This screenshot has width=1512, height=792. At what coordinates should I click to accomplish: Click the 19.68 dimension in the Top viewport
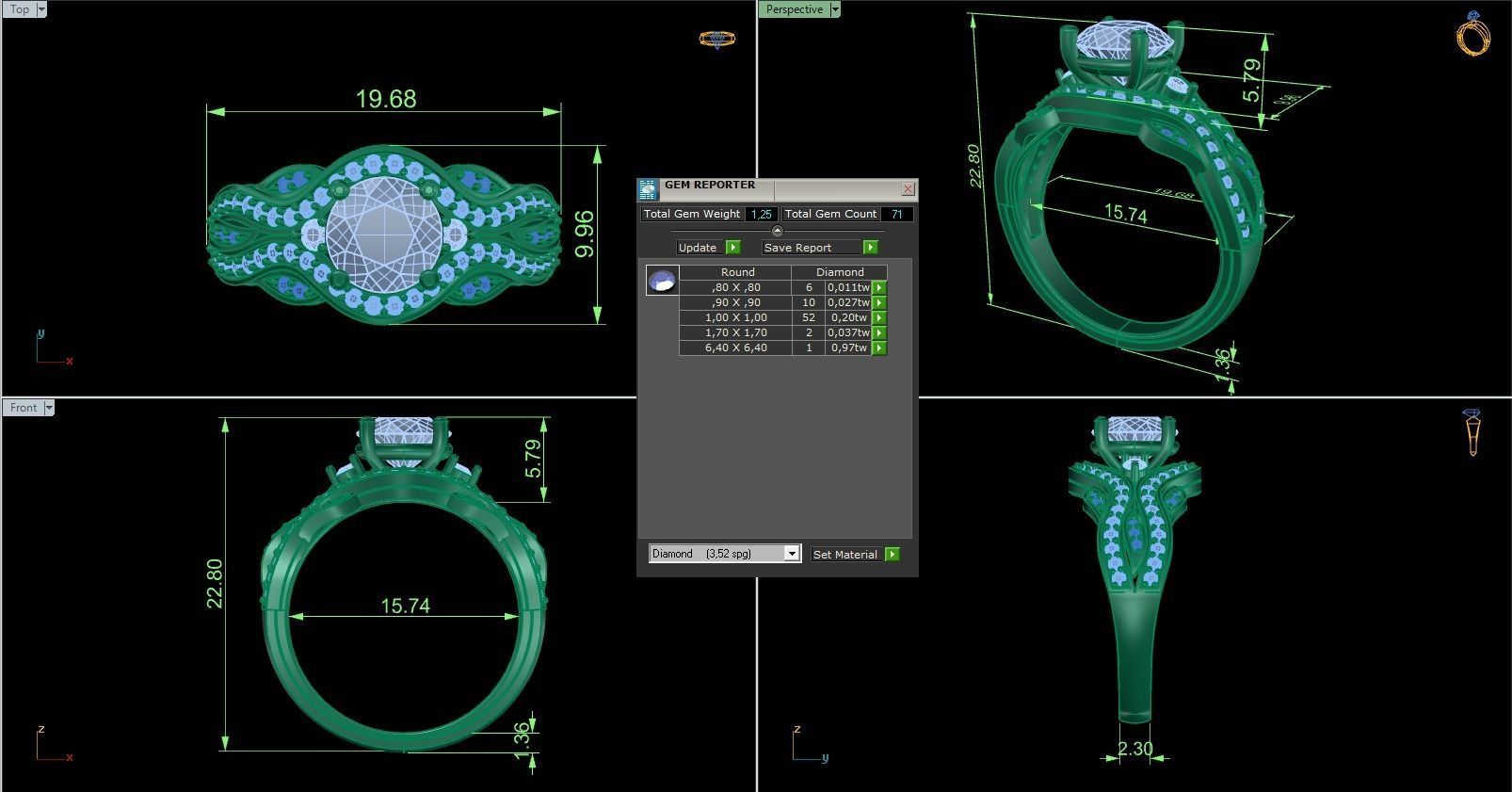pos(386,99)
